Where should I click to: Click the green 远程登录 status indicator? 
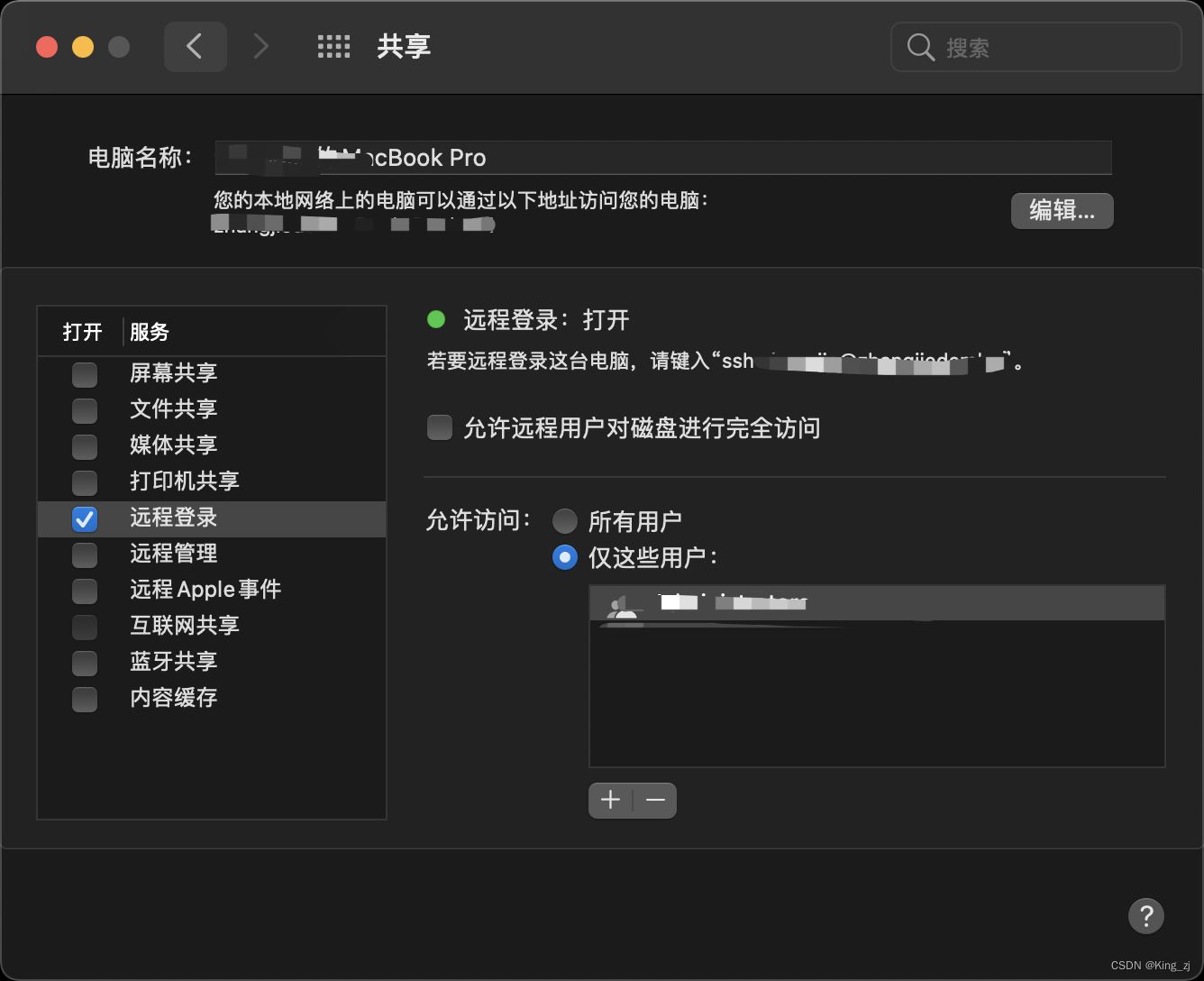[x=437, y=320]
